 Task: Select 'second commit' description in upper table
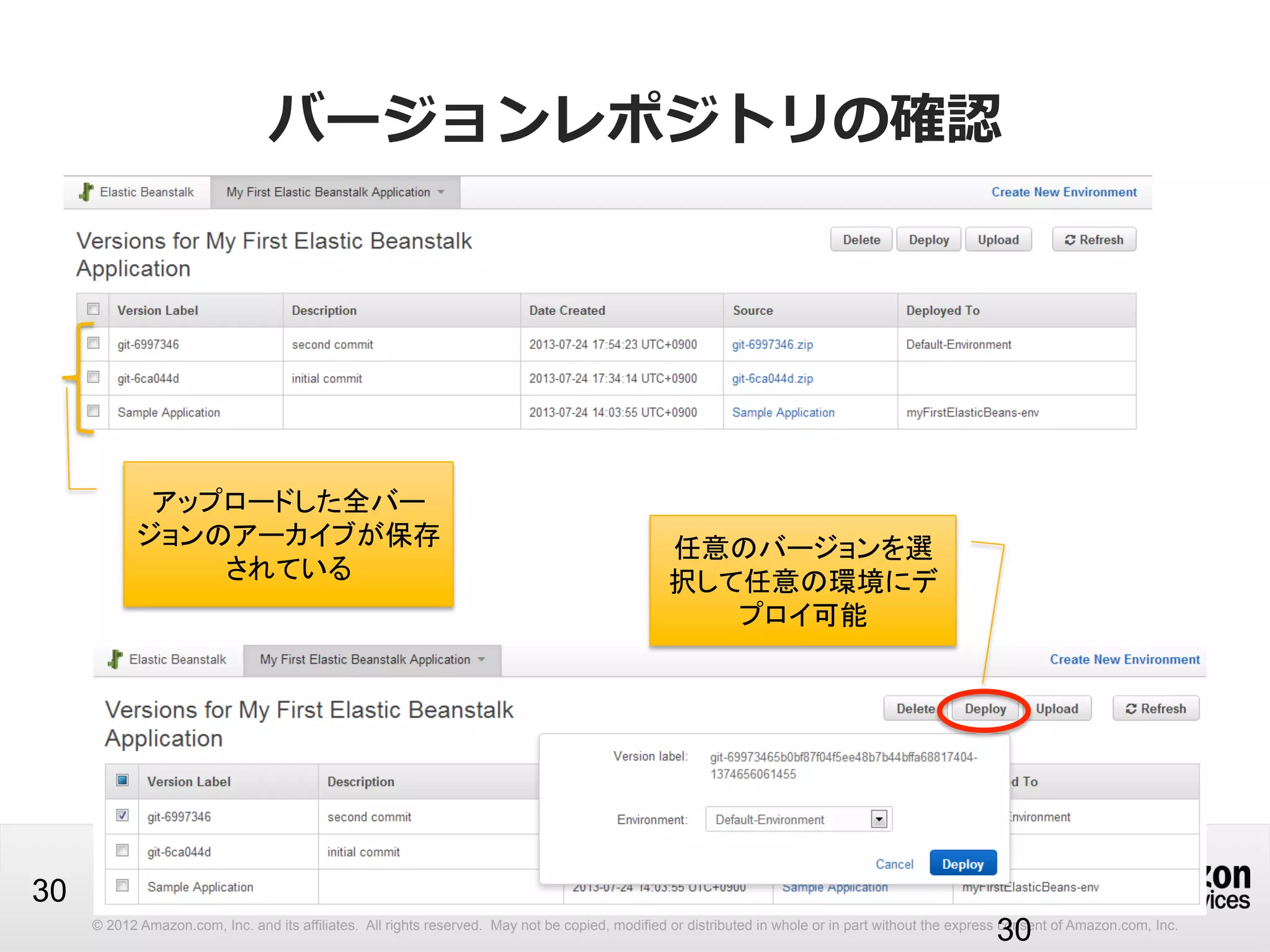(332, 345)
